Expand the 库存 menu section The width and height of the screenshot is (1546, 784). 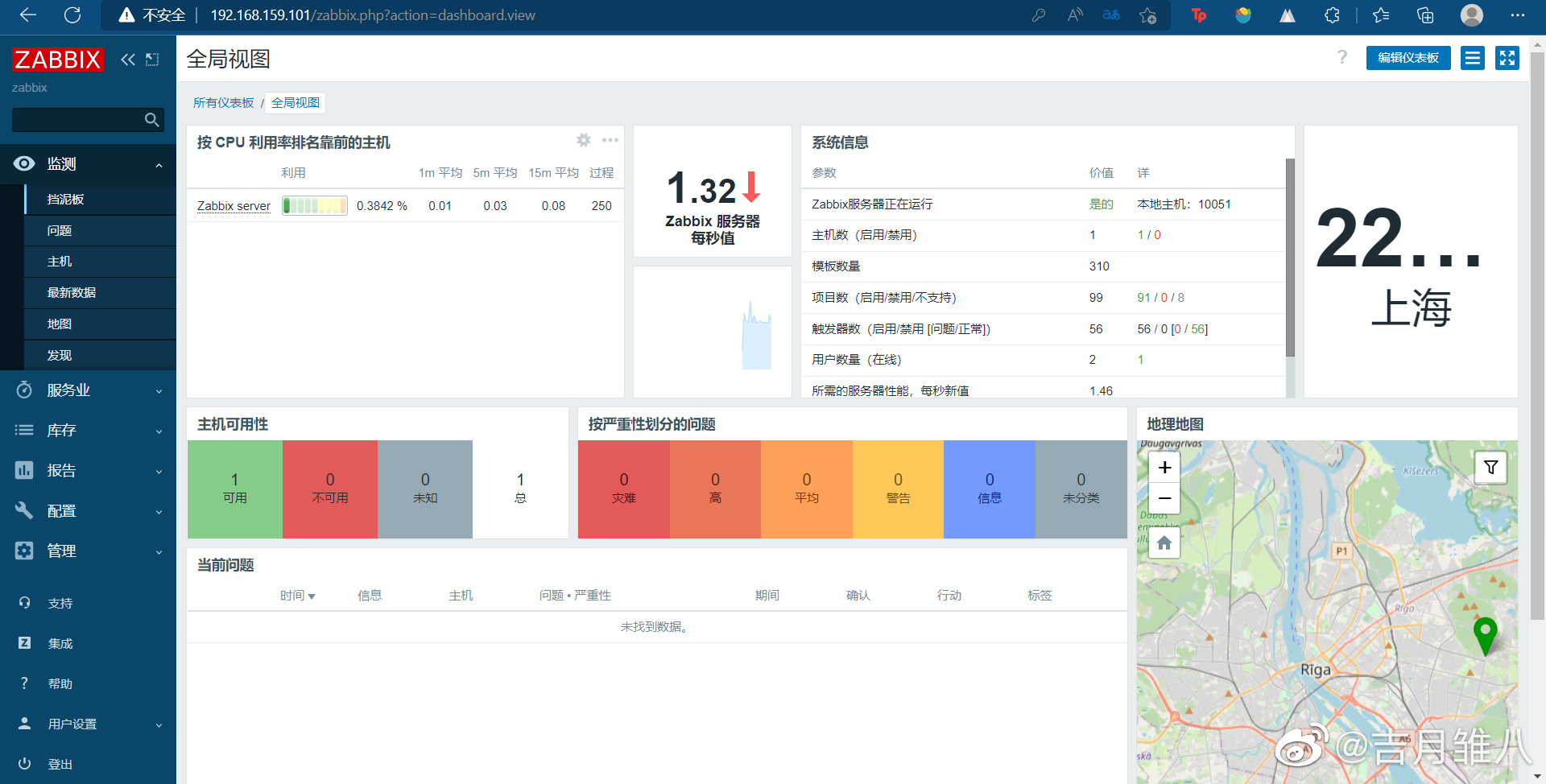tap(159, 431)
